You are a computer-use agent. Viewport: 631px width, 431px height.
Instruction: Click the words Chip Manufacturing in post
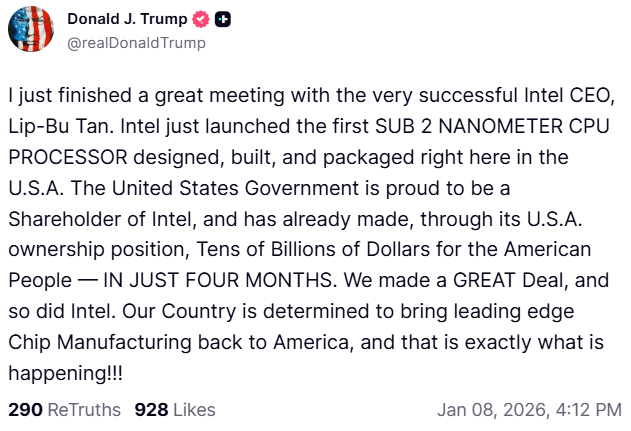tap(105, 342)
